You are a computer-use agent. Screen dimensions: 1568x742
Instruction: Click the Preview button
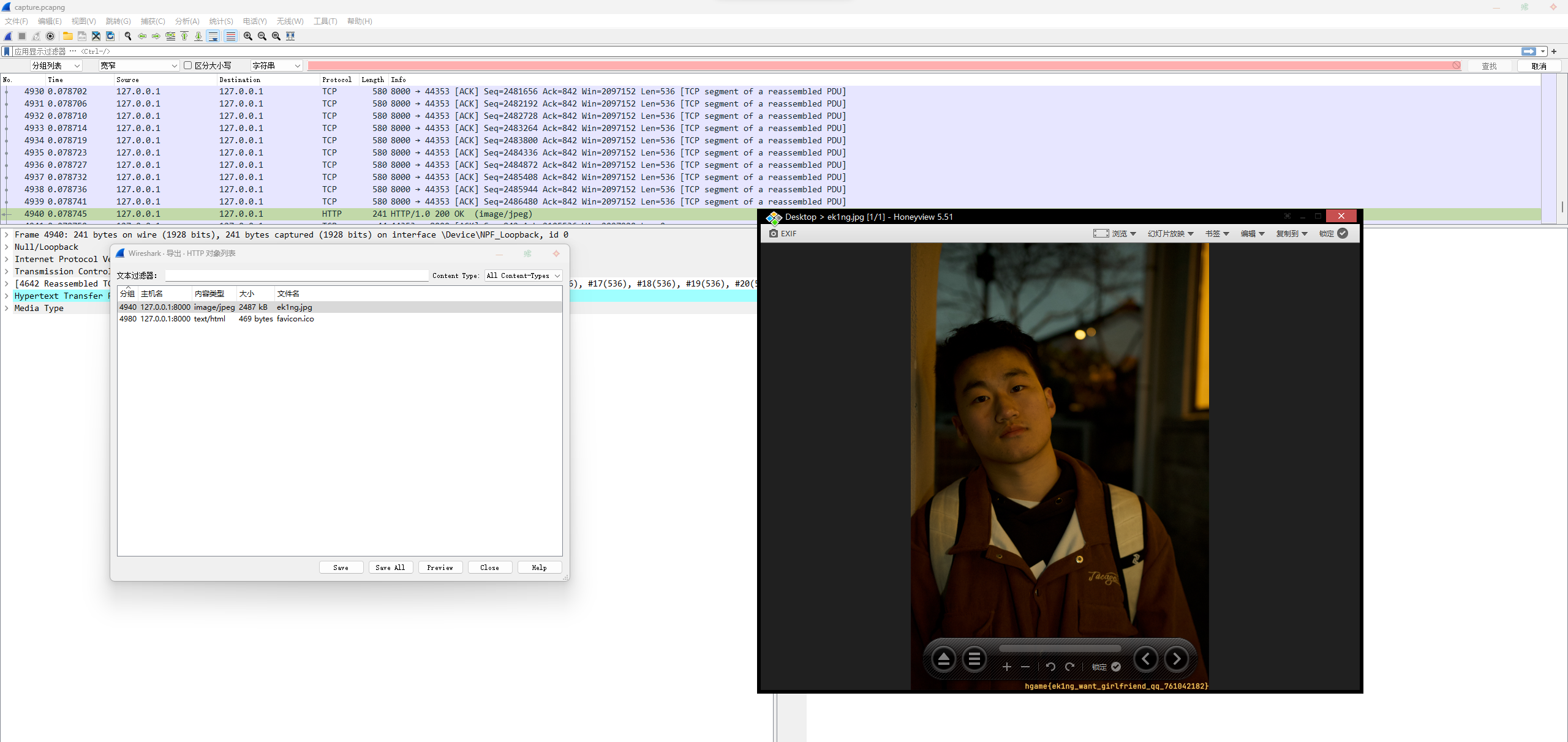tap(440, 568)
